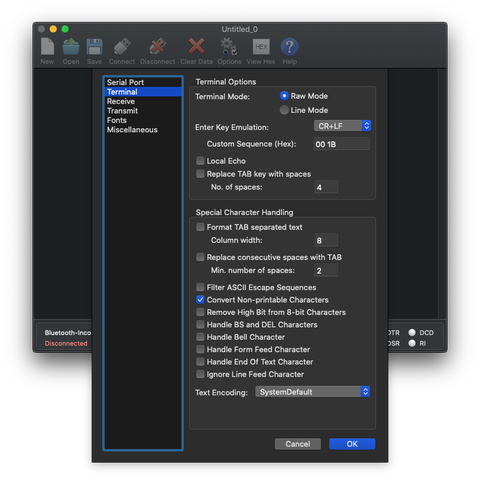The width and height of the screenshot is (480, 478).
Task: Click the OK button
Action: click(352, 444)
